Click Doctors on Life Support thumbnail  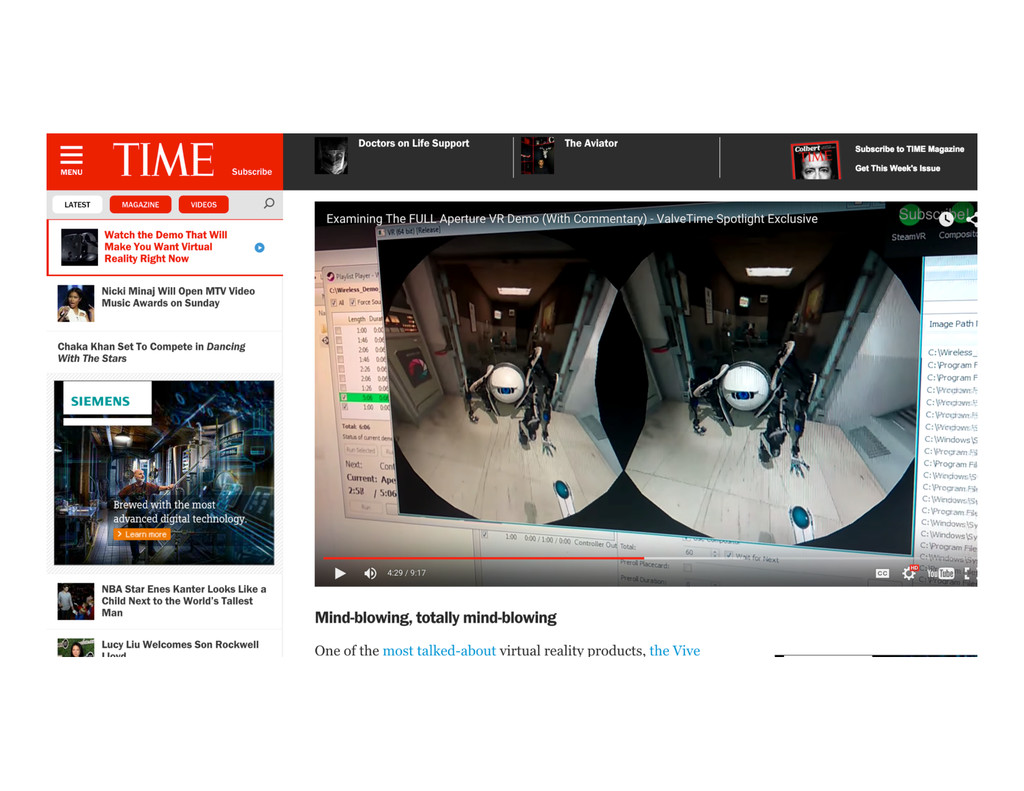pyautogui.click(x=331, y=155)
